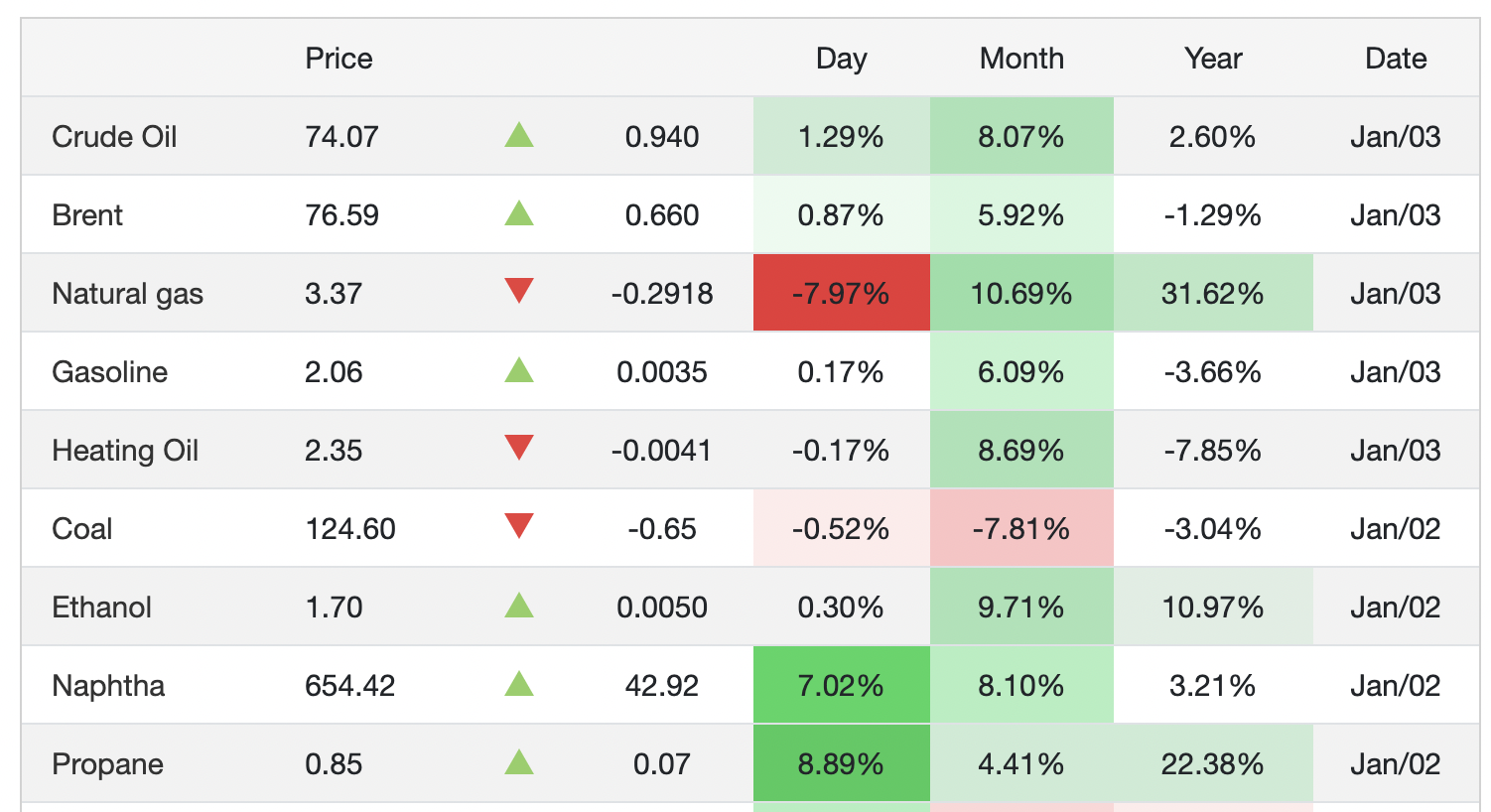Select Heating Oil price 2.35
This screenshot has height=812, width=1491.
[x=334, y=451]
